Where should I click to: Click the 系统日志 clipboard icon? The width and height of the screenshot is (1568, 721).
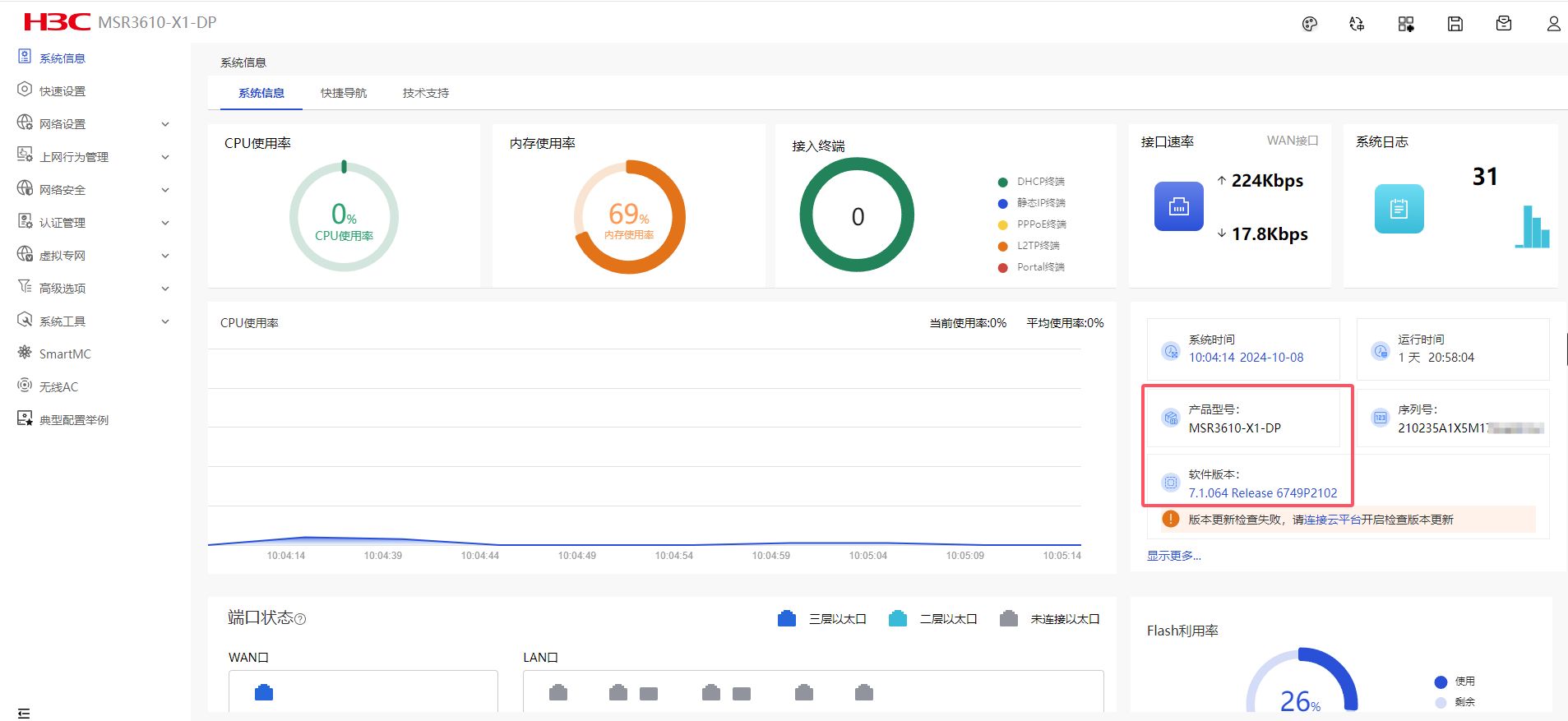1399,209
